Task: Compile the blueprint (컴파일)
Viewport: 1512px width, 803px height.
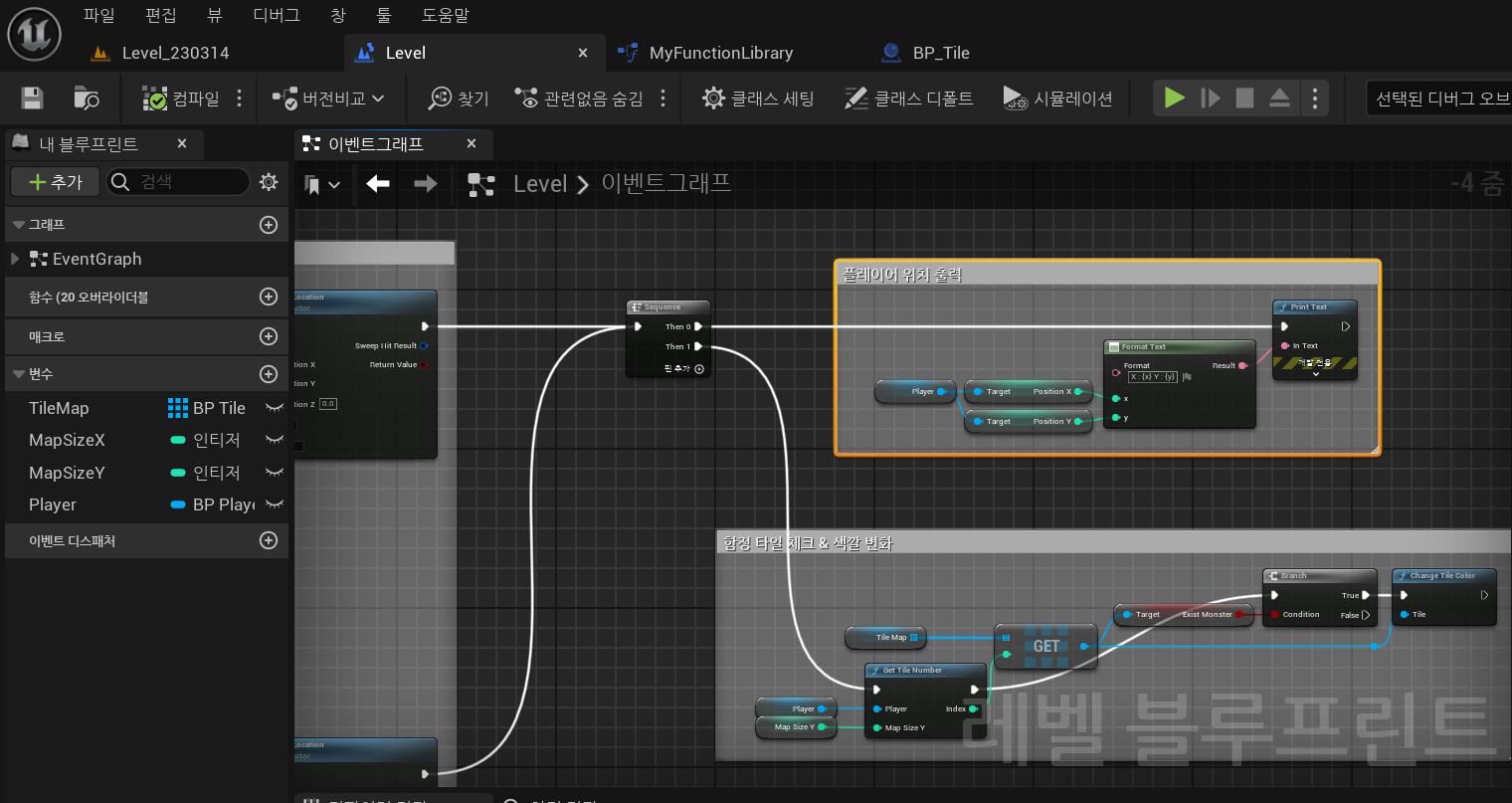Action: pyautogui.click(x=181, y=99)
